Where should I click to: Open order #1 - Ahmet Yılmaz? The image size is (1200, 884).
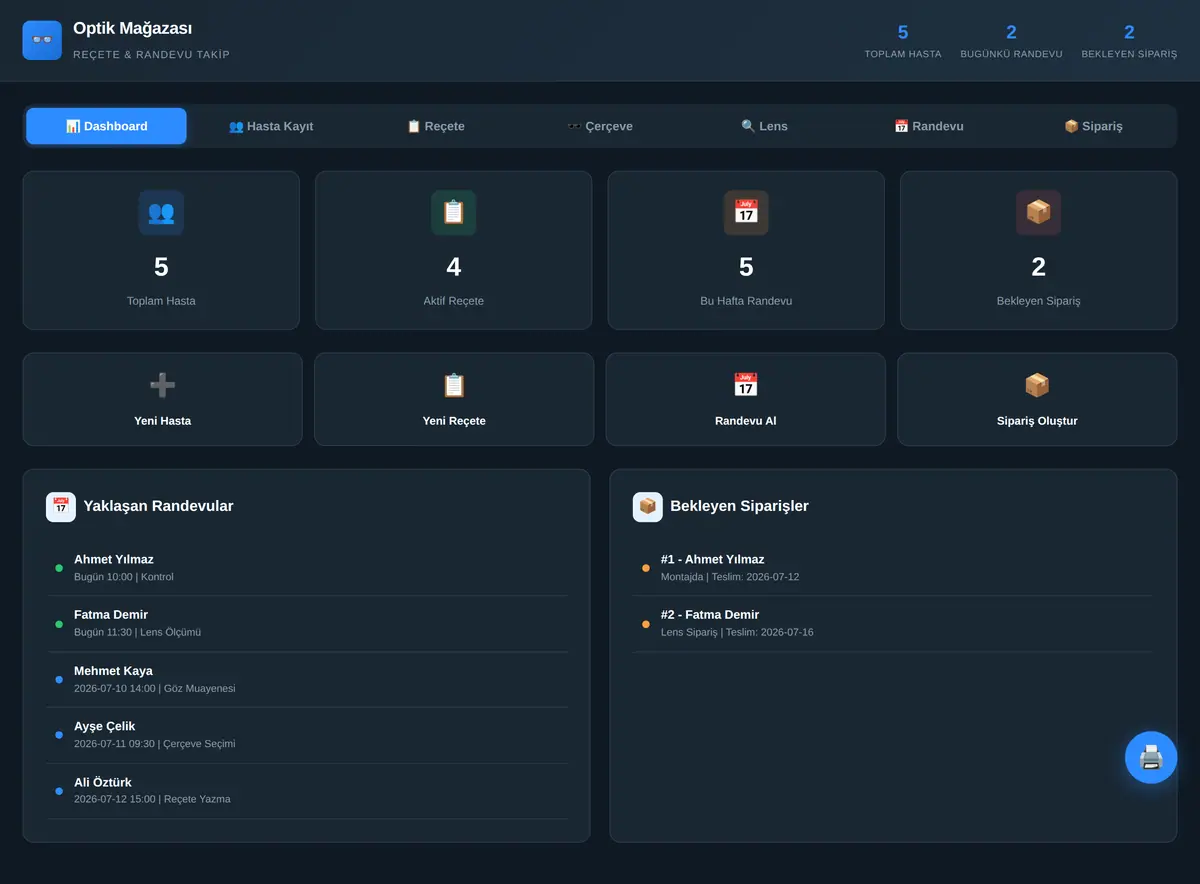tap(892, 568)
